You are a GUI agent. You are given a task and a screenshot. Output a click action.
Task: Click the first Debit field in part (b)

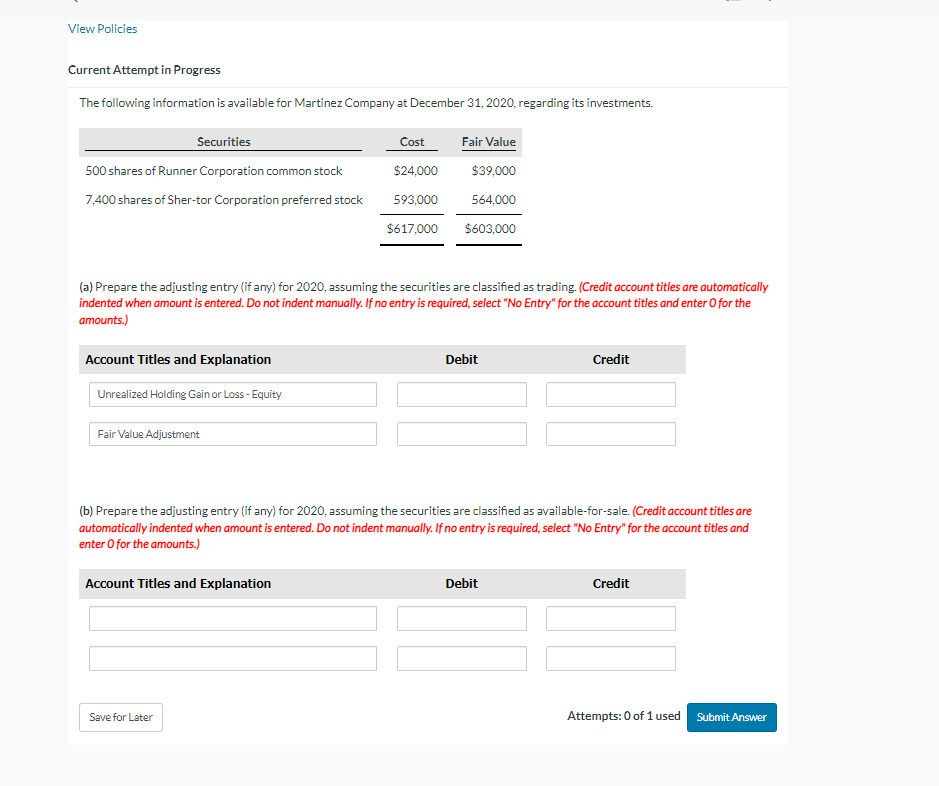(x=461, y=618)
